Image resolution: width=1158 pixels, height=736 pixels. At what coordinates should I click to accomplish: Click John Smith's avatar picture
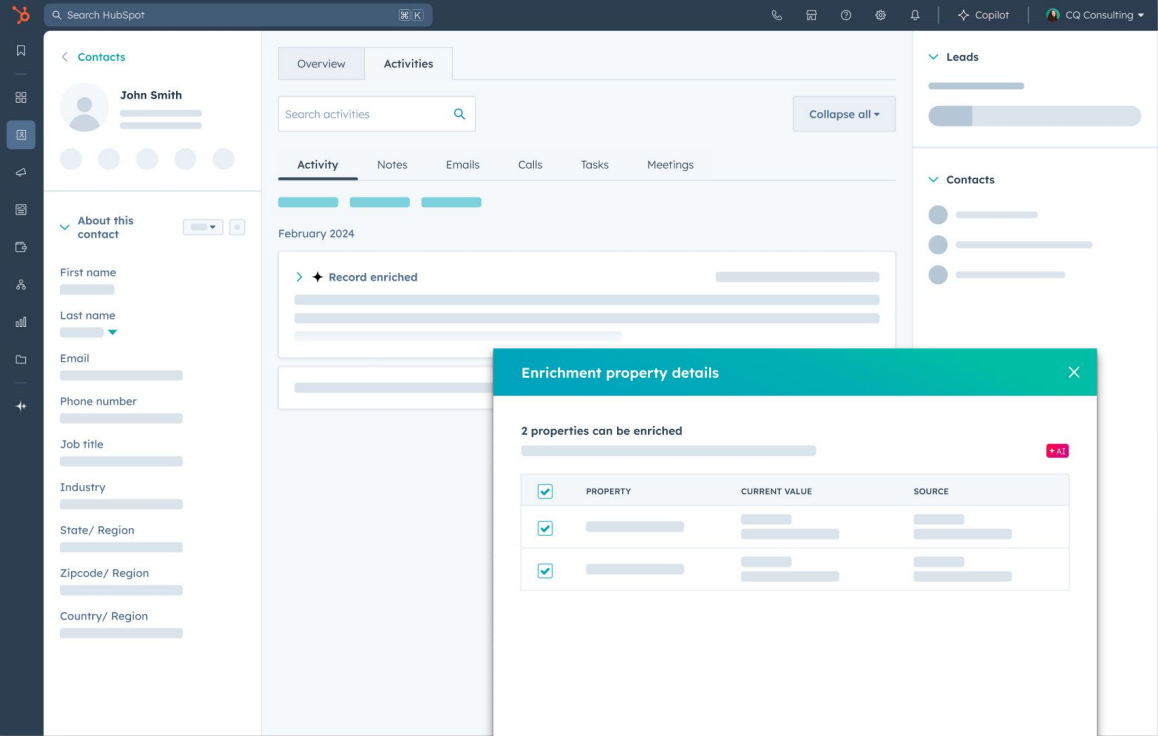click(84, 108)
